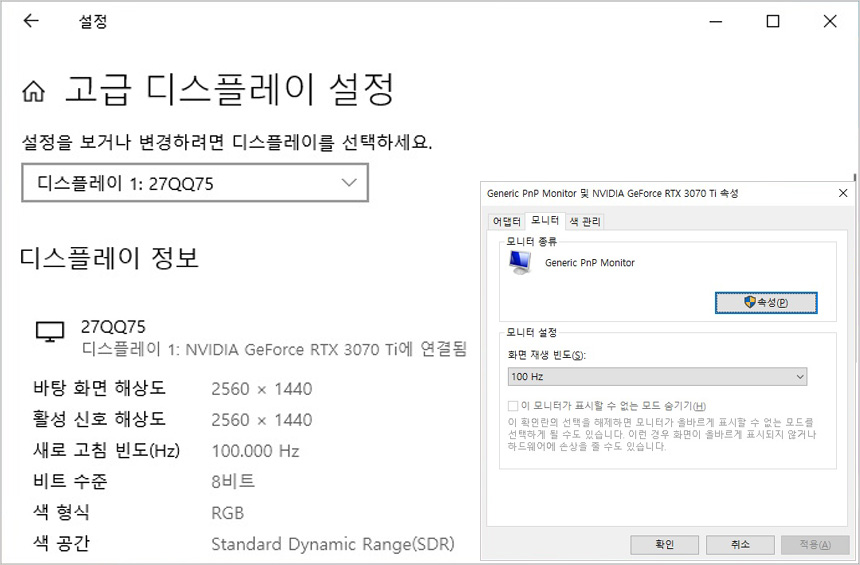
Task: Close the monitor properties dialog
Action: (843, 193)
